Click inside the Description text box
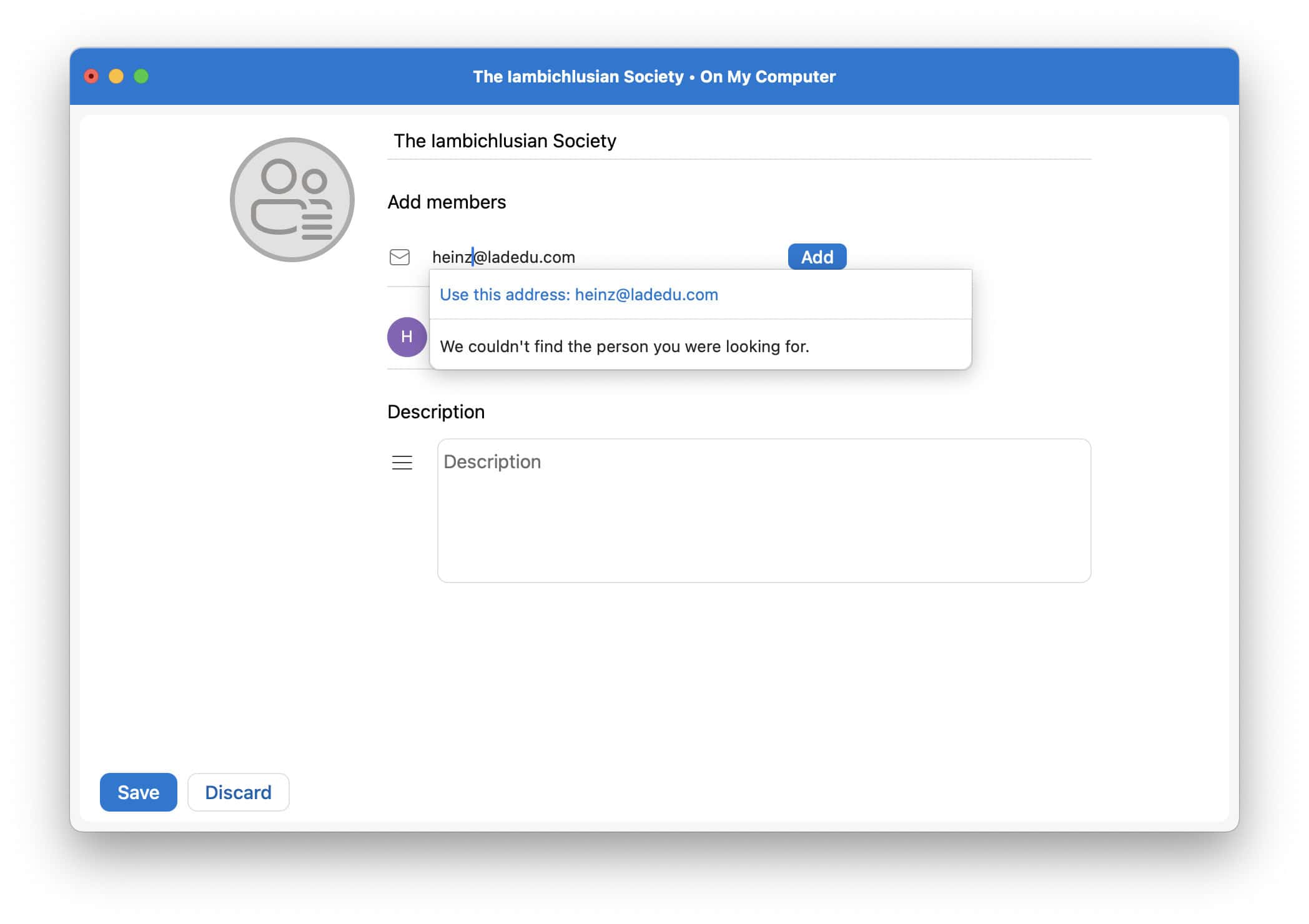The width and height of the screenshot is (1309, 924). tap(764, 509)
